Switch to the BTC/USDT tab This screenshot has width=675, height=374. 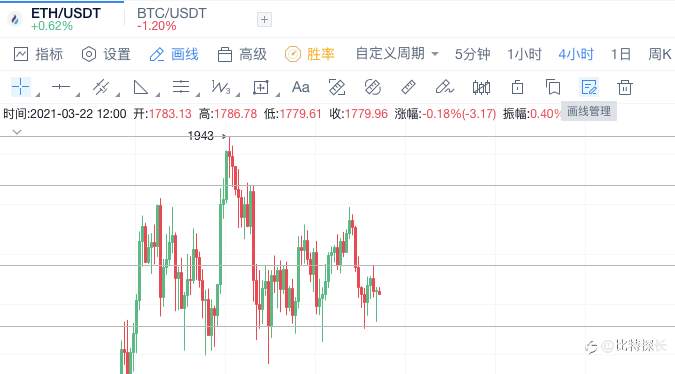coord(172,19)
